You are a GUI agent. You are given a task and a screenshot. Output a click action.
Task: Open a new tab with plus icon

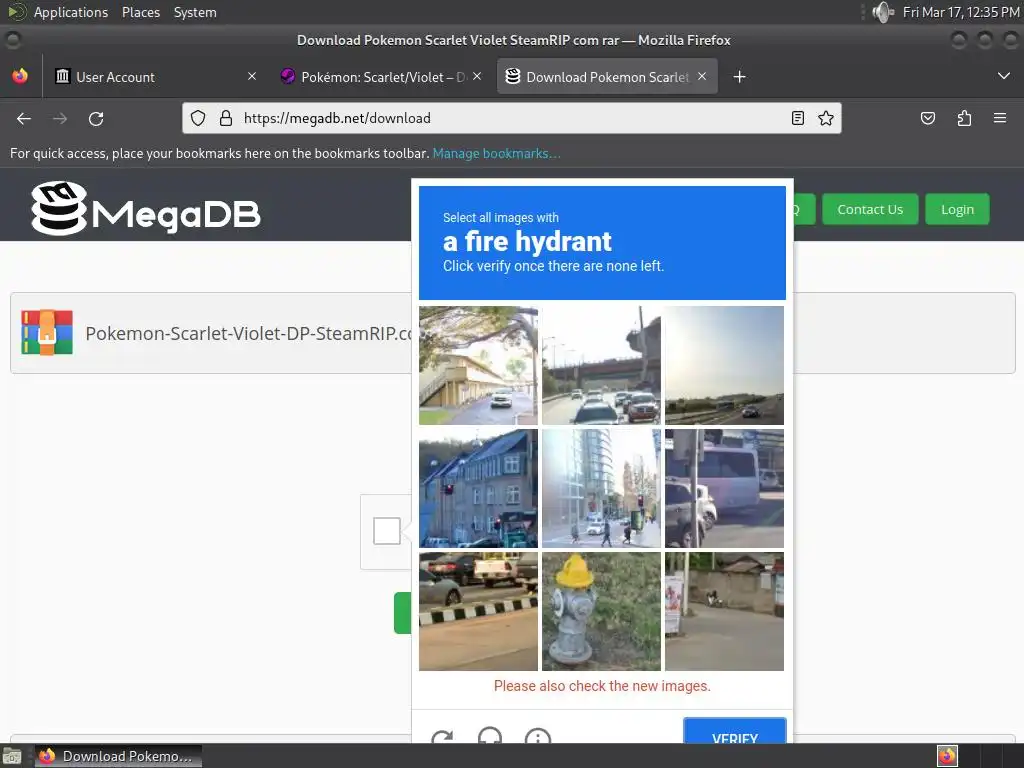739,77
